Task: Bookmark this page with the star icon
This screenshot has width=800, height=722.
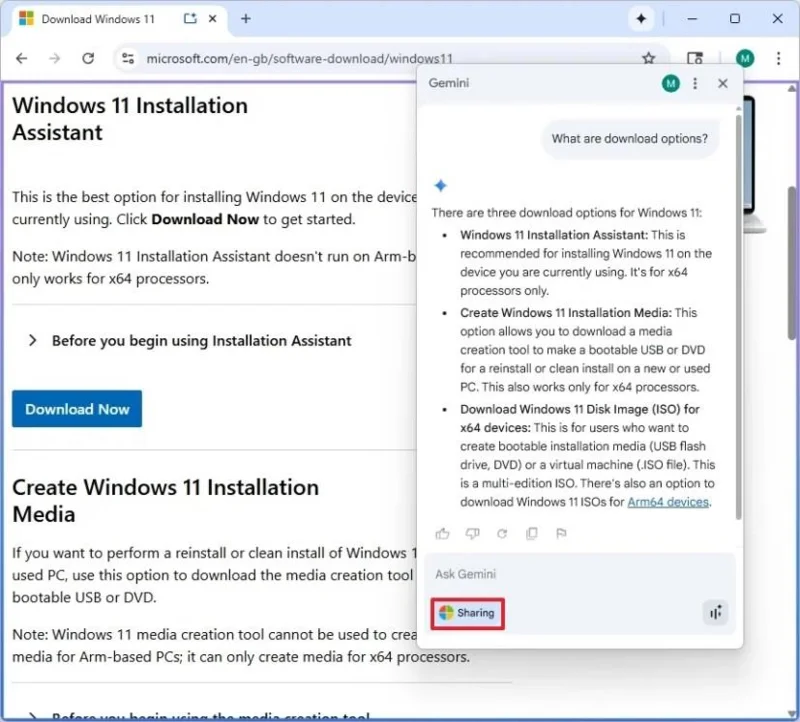Action: pyautogui.click(x=648, y=59)
